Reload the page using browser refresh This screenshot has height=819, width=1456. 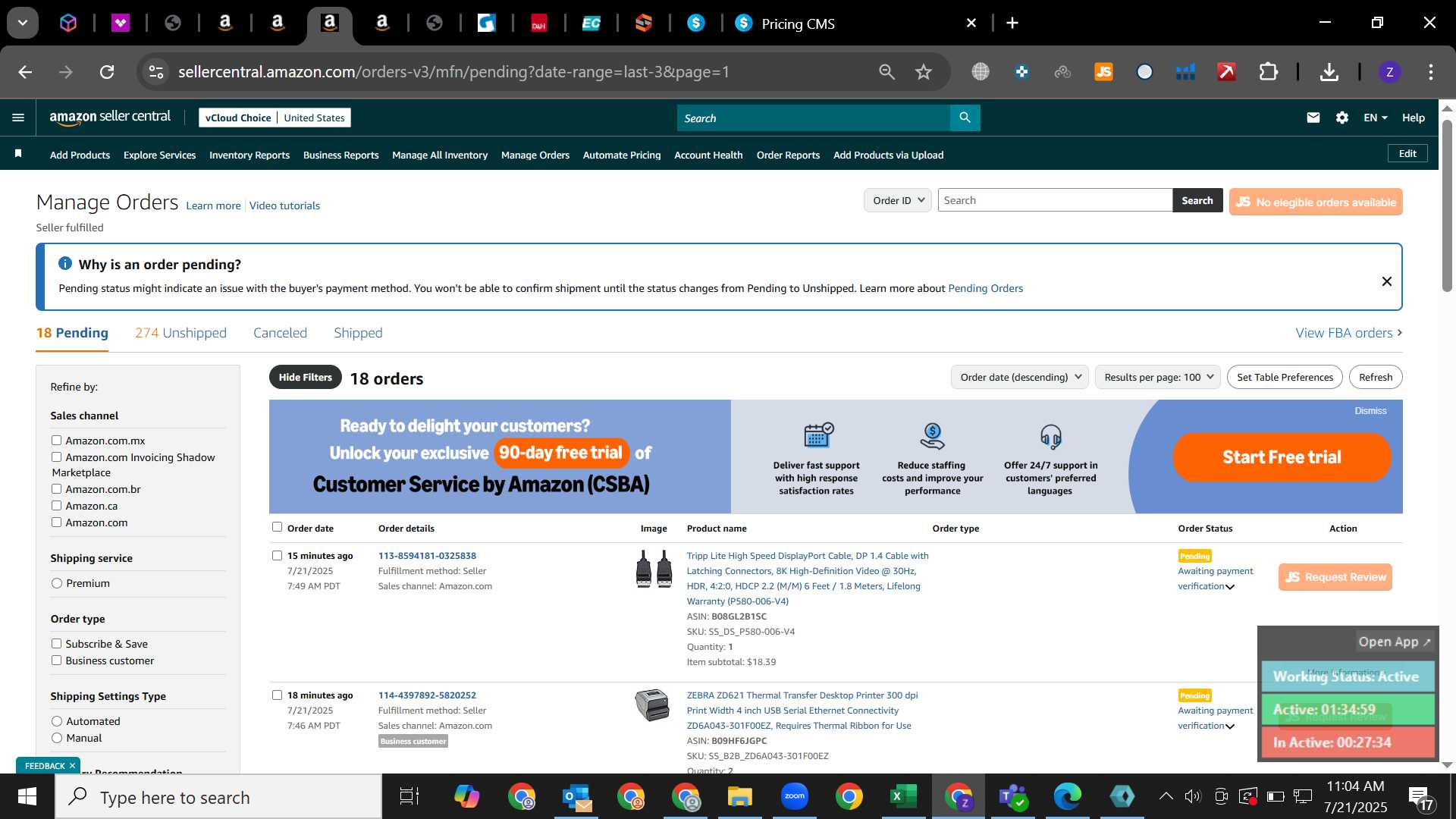click(x=107, y=72)
